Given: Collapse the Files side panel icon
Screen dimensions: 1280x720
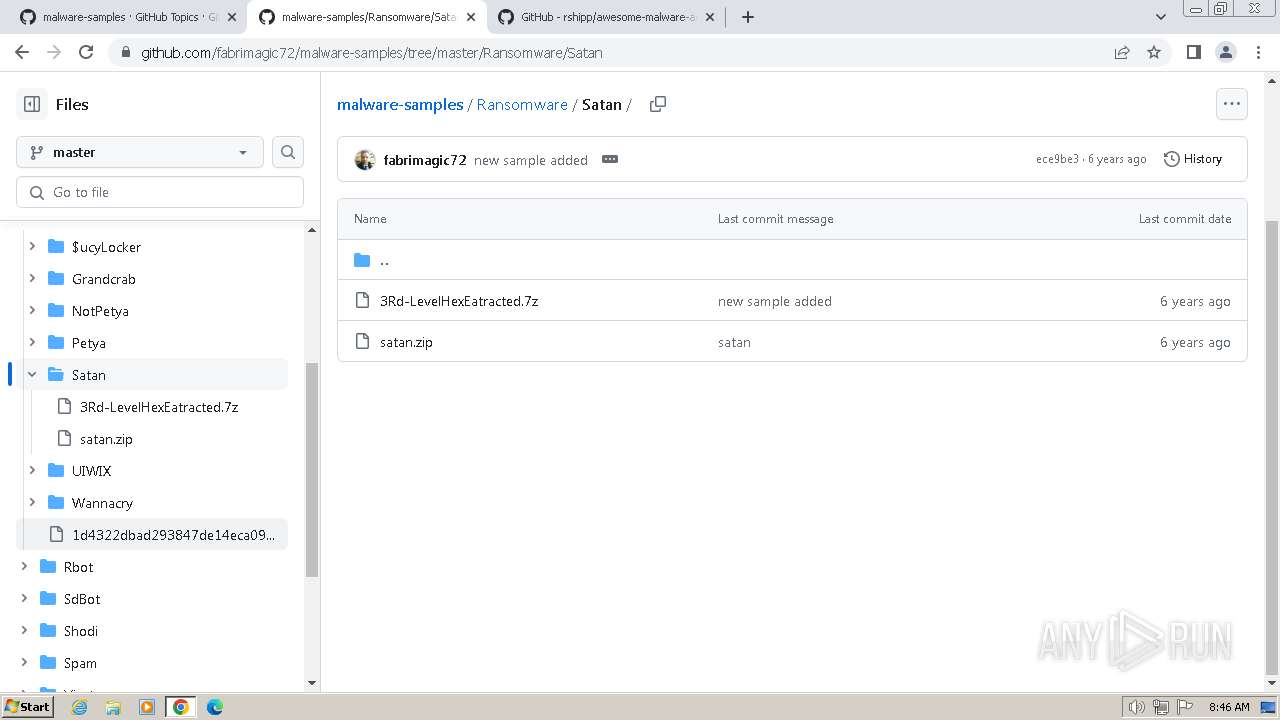Looking at the screenshot, I should click(32, 104).
